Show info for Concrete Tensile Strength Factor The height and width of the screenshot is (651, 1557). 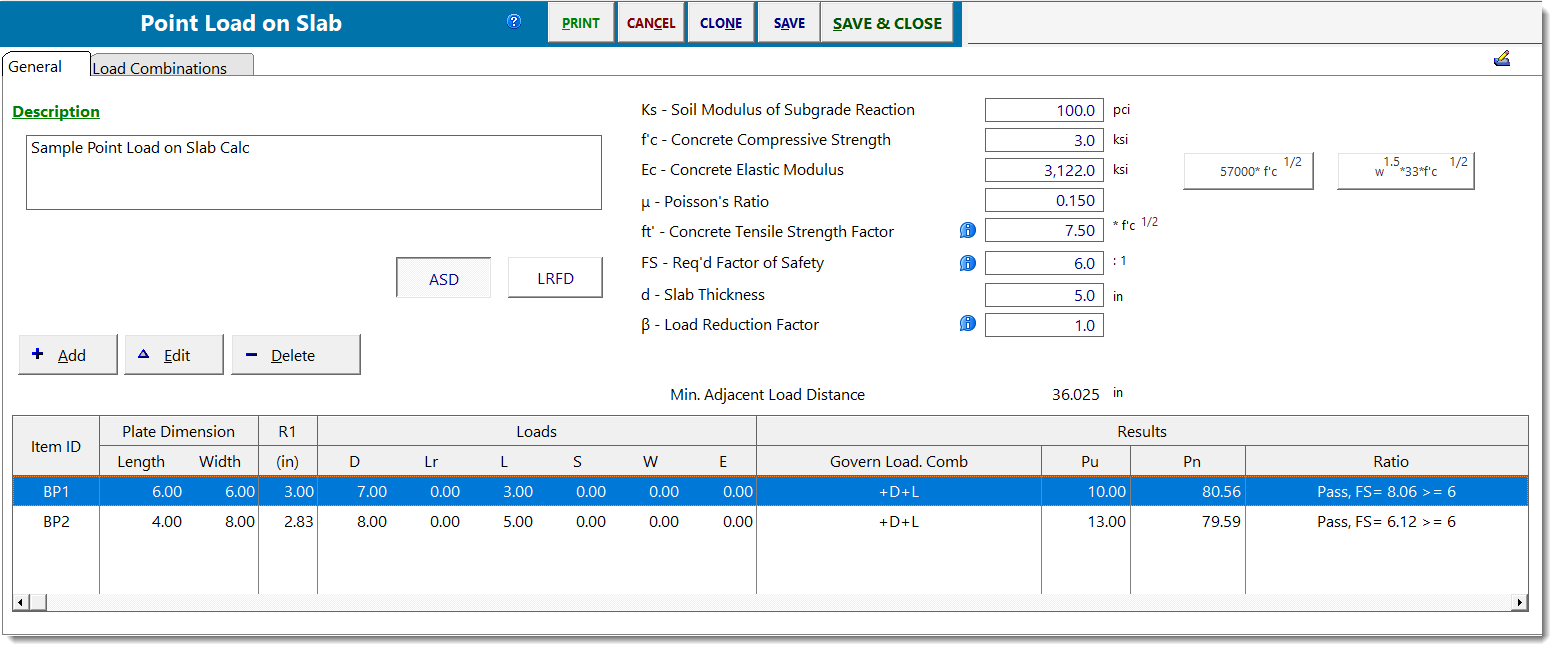pyautogui.click(x=966, y=230)
